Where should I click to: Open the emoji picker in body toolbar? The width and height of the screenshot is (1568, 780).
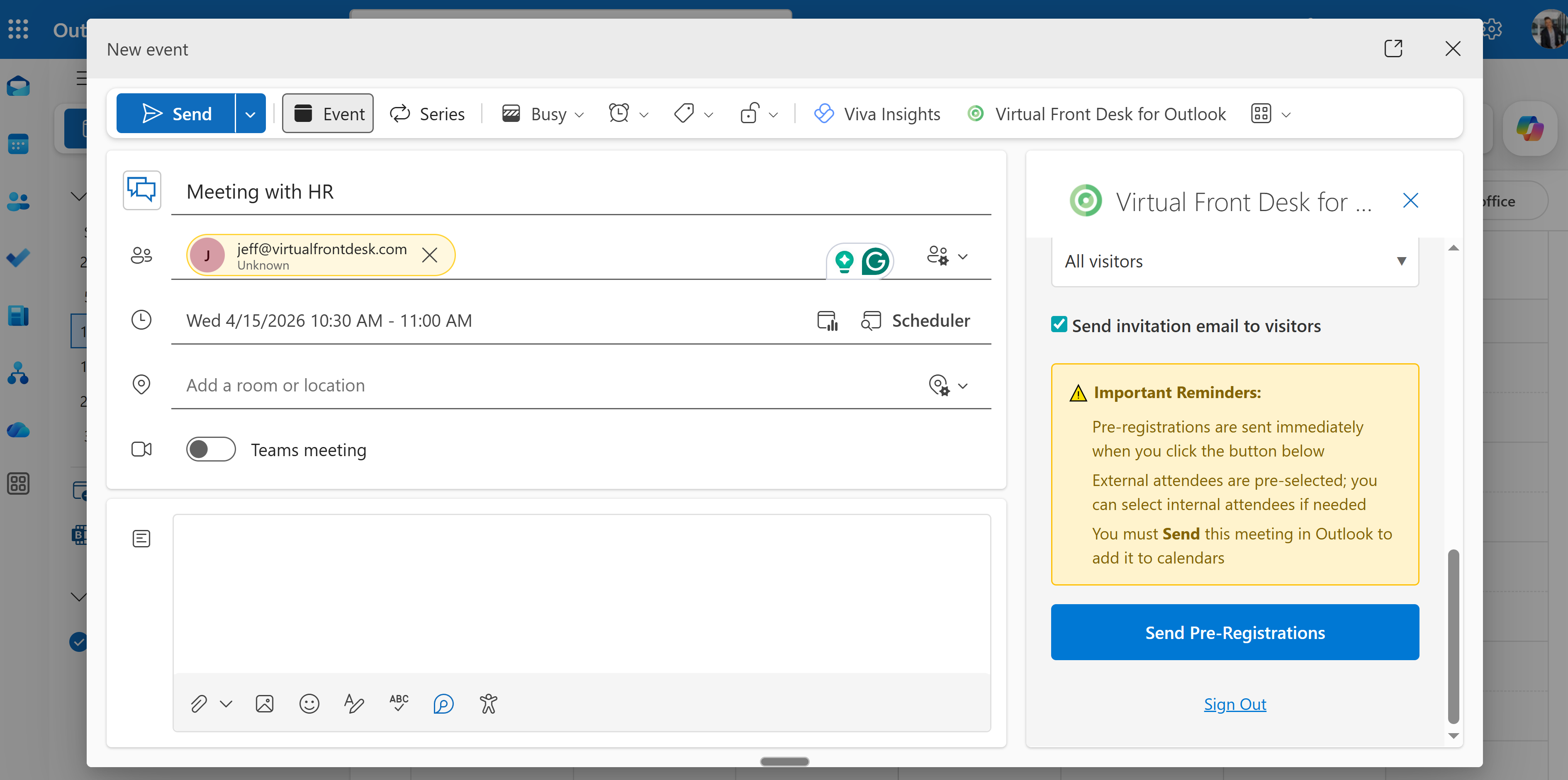309,704
